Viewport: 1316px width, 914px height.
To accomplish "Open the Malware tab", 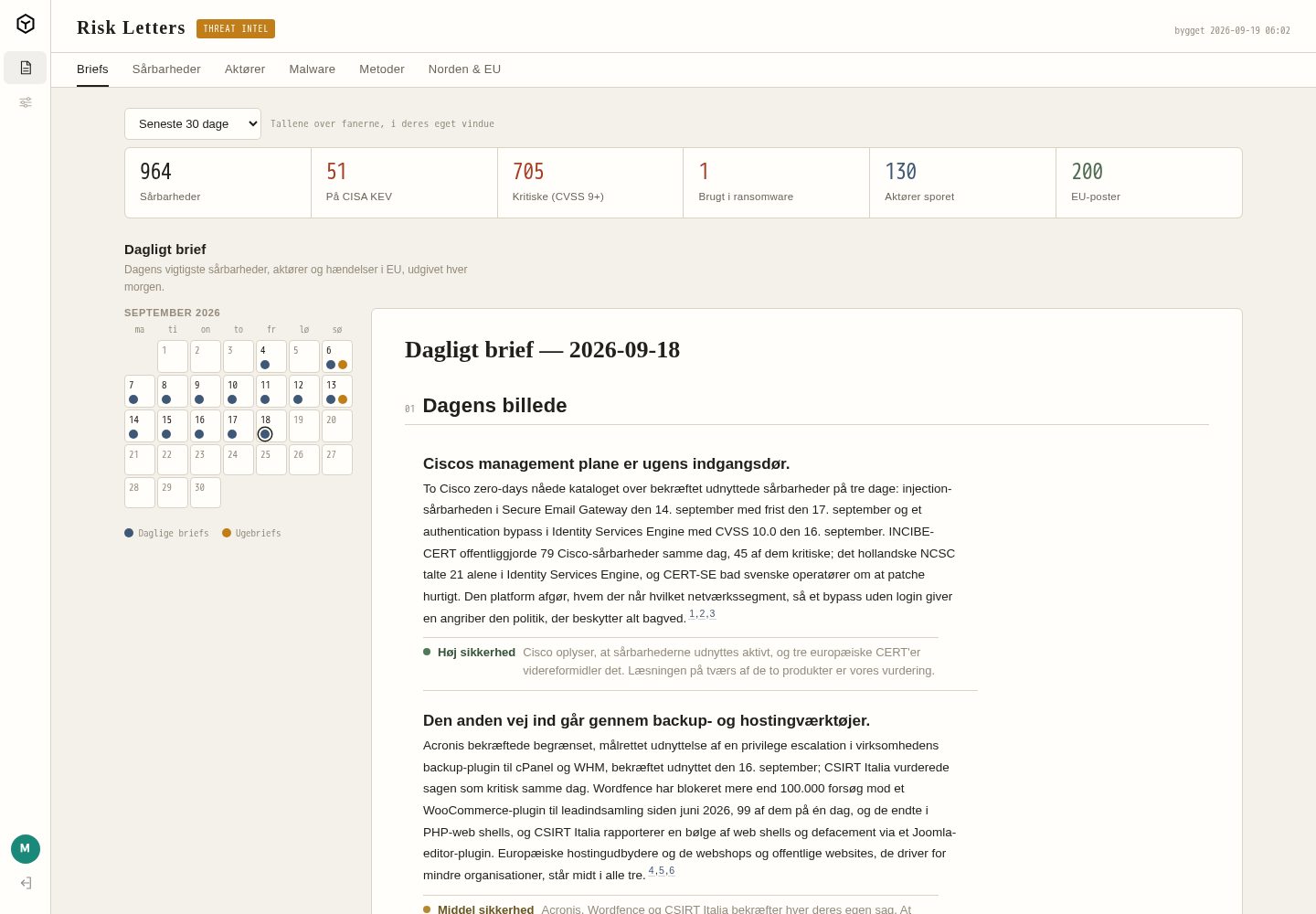I will coord(313,69).
